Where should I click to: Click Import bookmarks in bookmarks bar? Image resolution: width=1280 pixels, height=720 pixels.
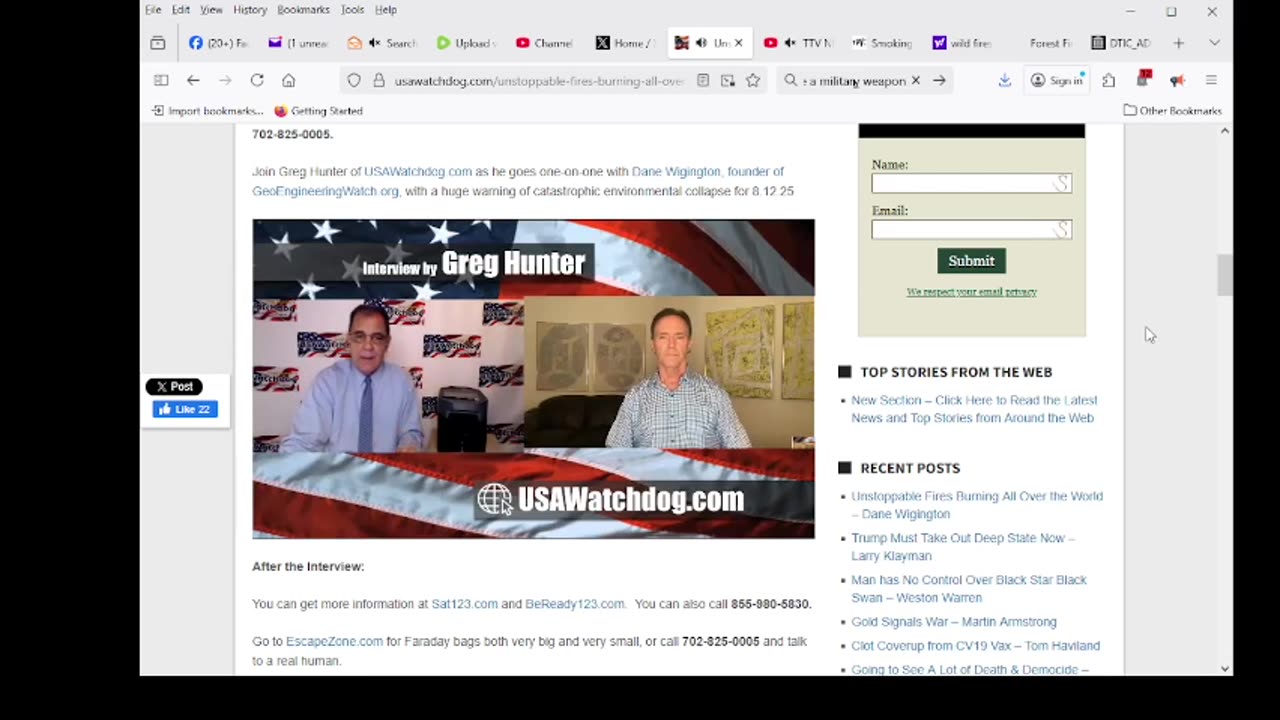pos(208,111)
